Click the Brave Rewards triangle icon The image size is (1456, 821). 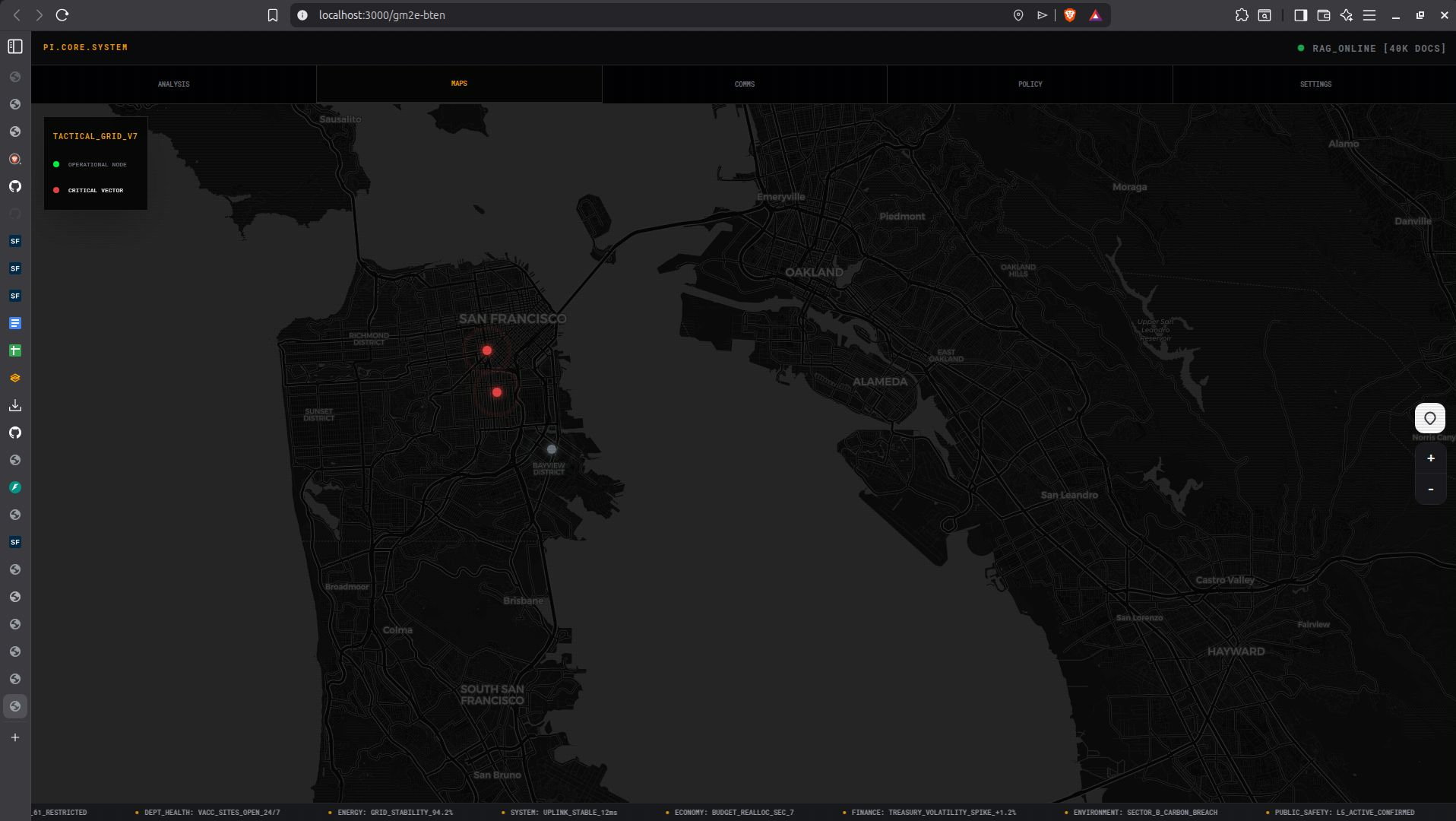[1097, 14]
